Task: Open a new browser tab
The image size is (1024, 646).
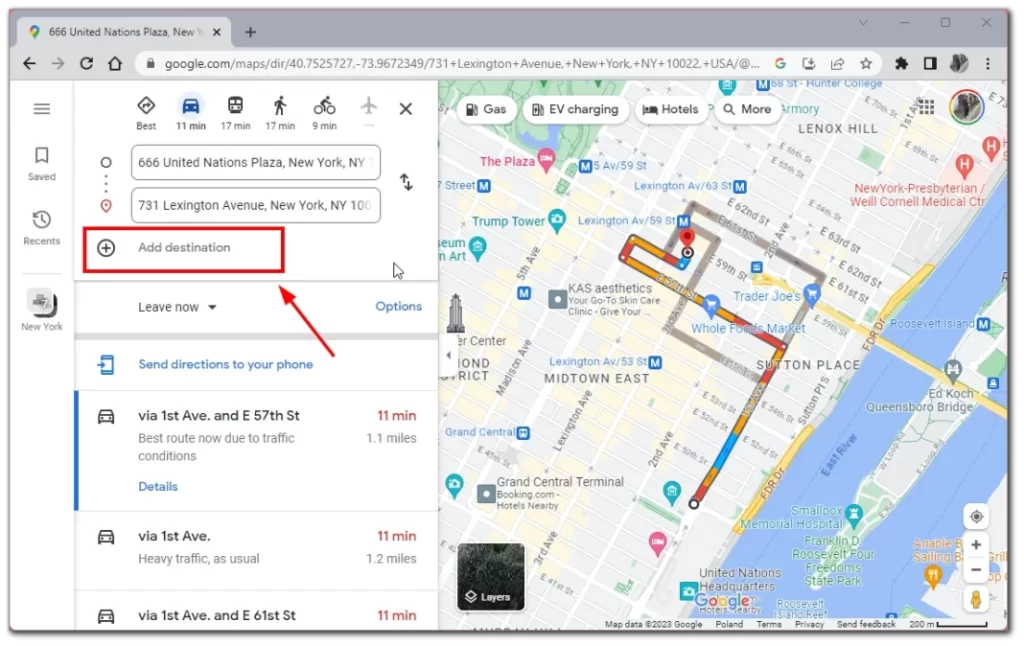Action: coord(251,32)
